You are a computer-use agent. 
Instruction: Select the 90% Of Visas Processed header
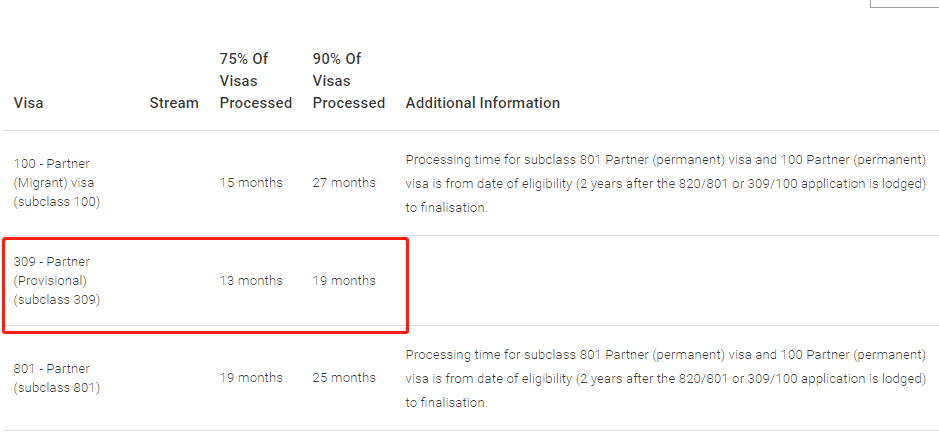point(349,81)
